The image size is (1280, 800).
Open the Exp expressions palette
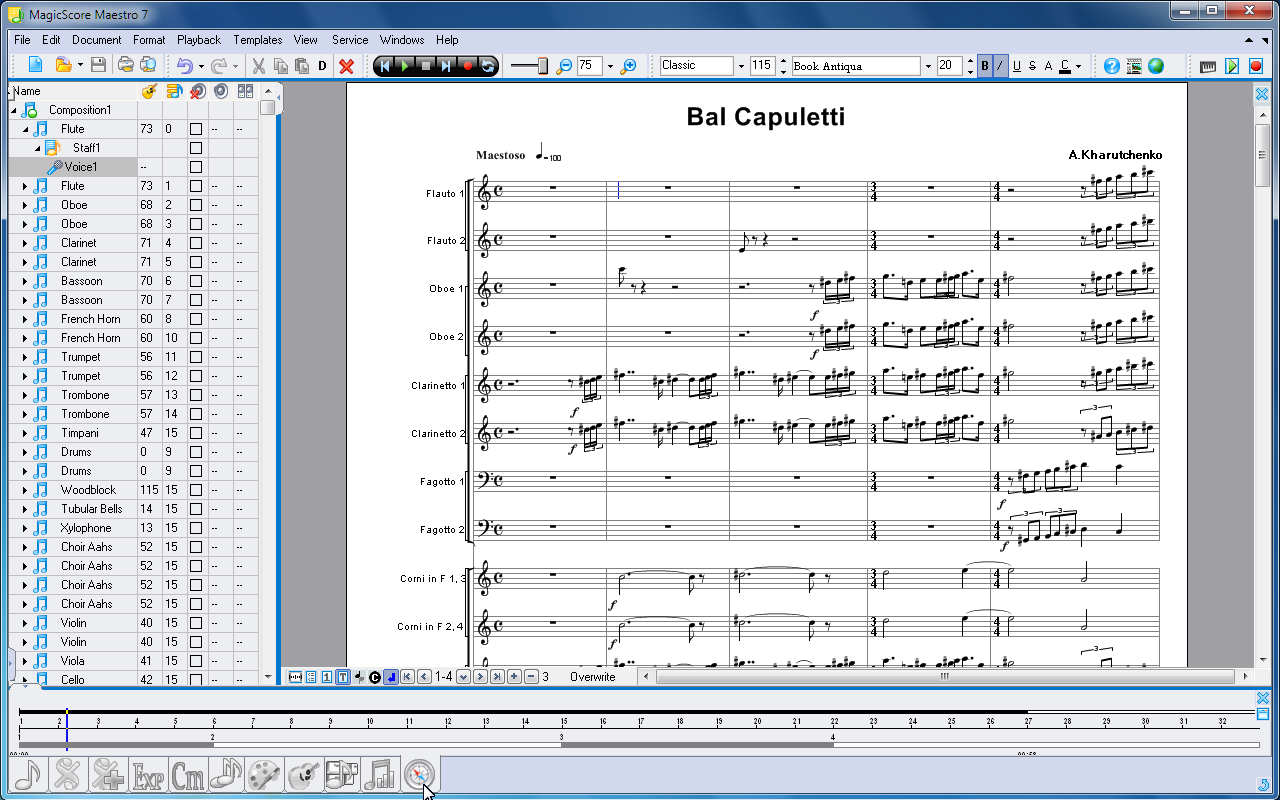149,774
